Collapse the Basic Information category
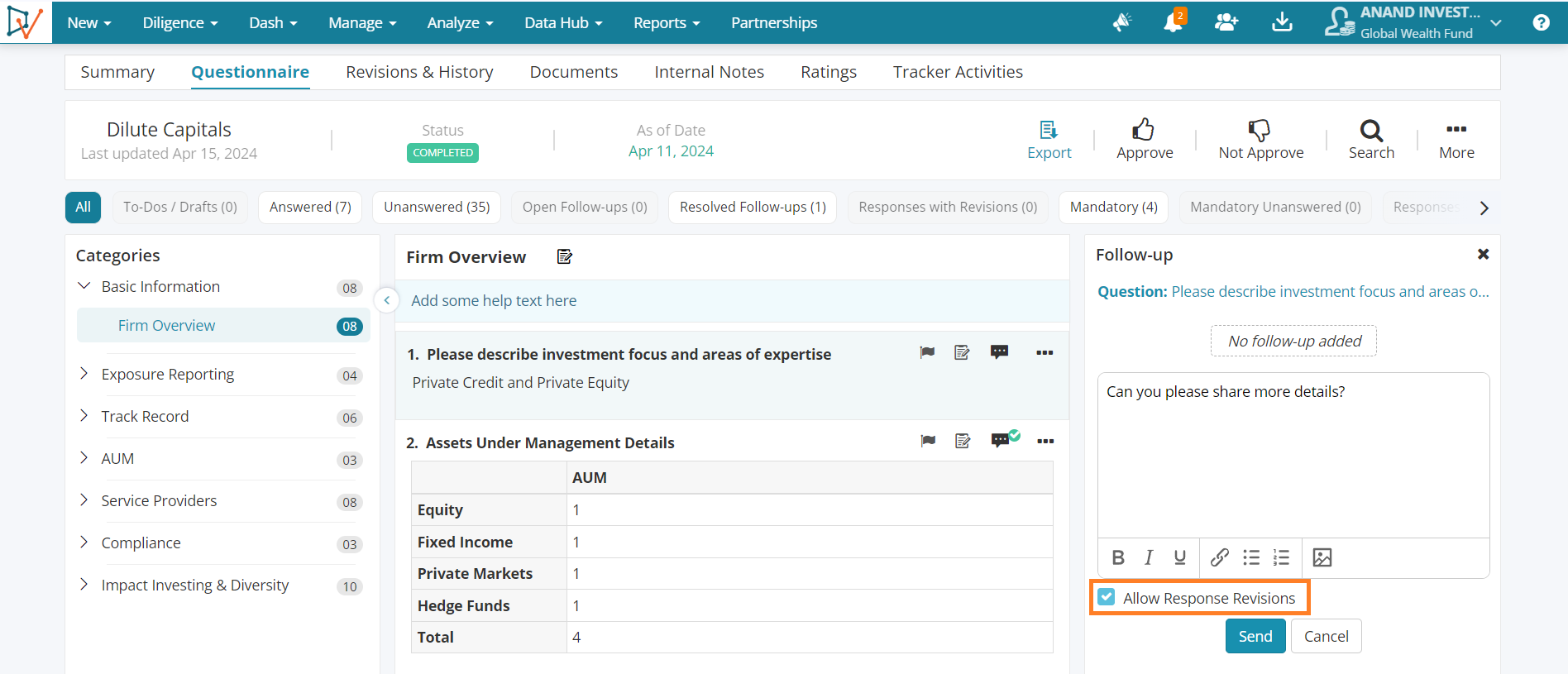This screenshot has height=674, width=1568. click(x=84, y=286)
